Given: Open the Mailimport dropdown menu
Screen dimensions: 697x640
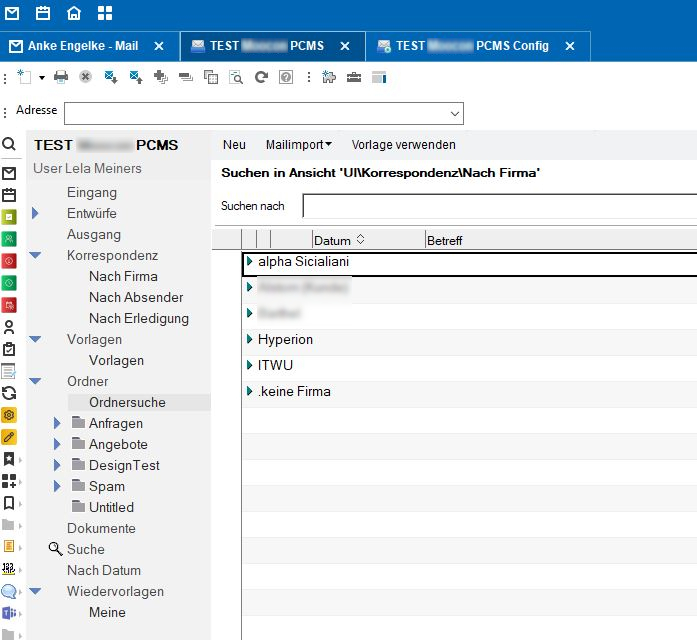Looking at the screenshot, I should pos(298,145).
